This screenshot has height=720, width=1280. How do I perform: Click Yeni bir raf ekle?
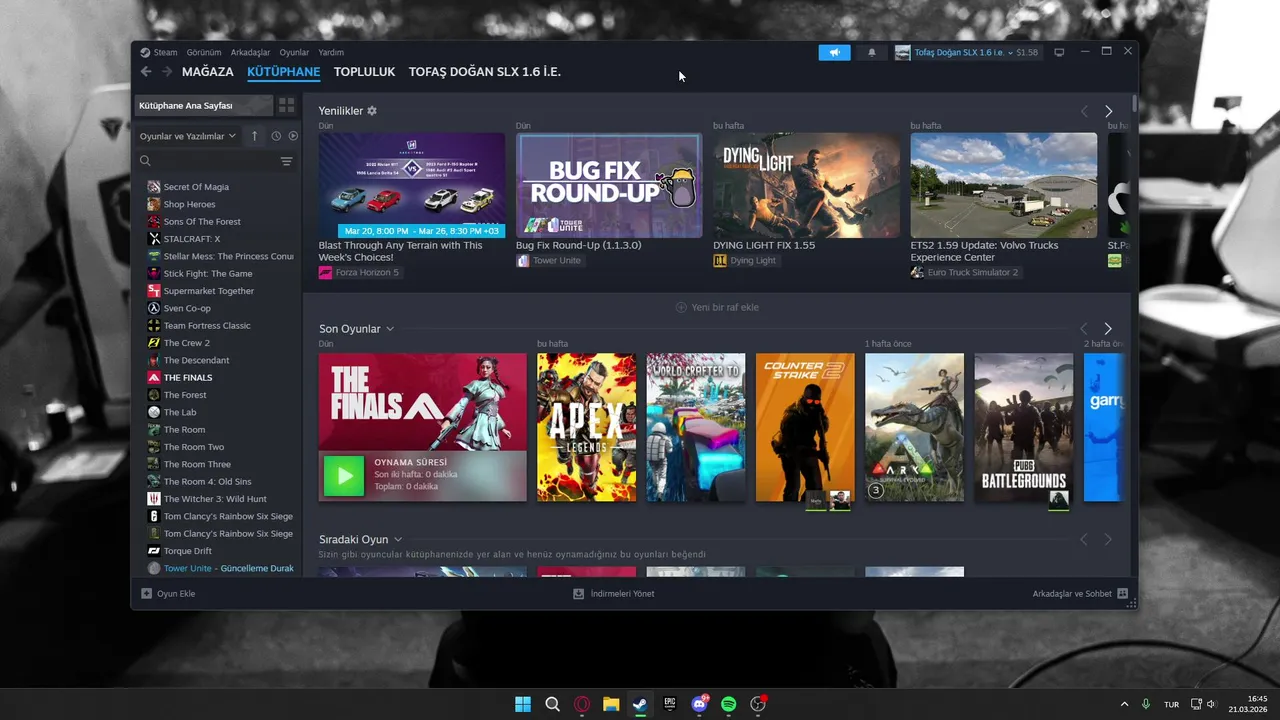coord(725,307)
